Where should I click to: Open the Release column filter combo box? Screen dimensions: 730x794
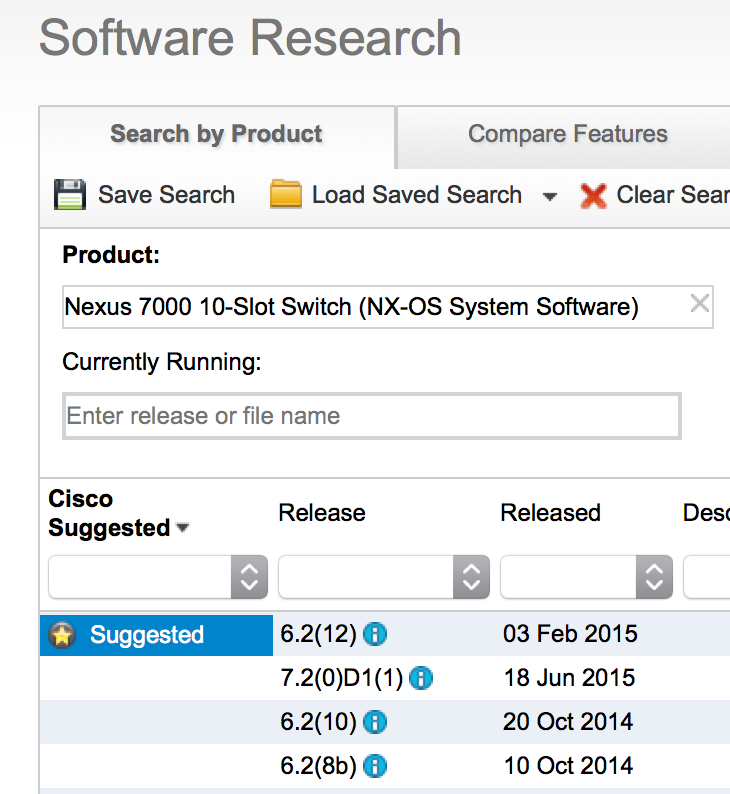[384, 577]
